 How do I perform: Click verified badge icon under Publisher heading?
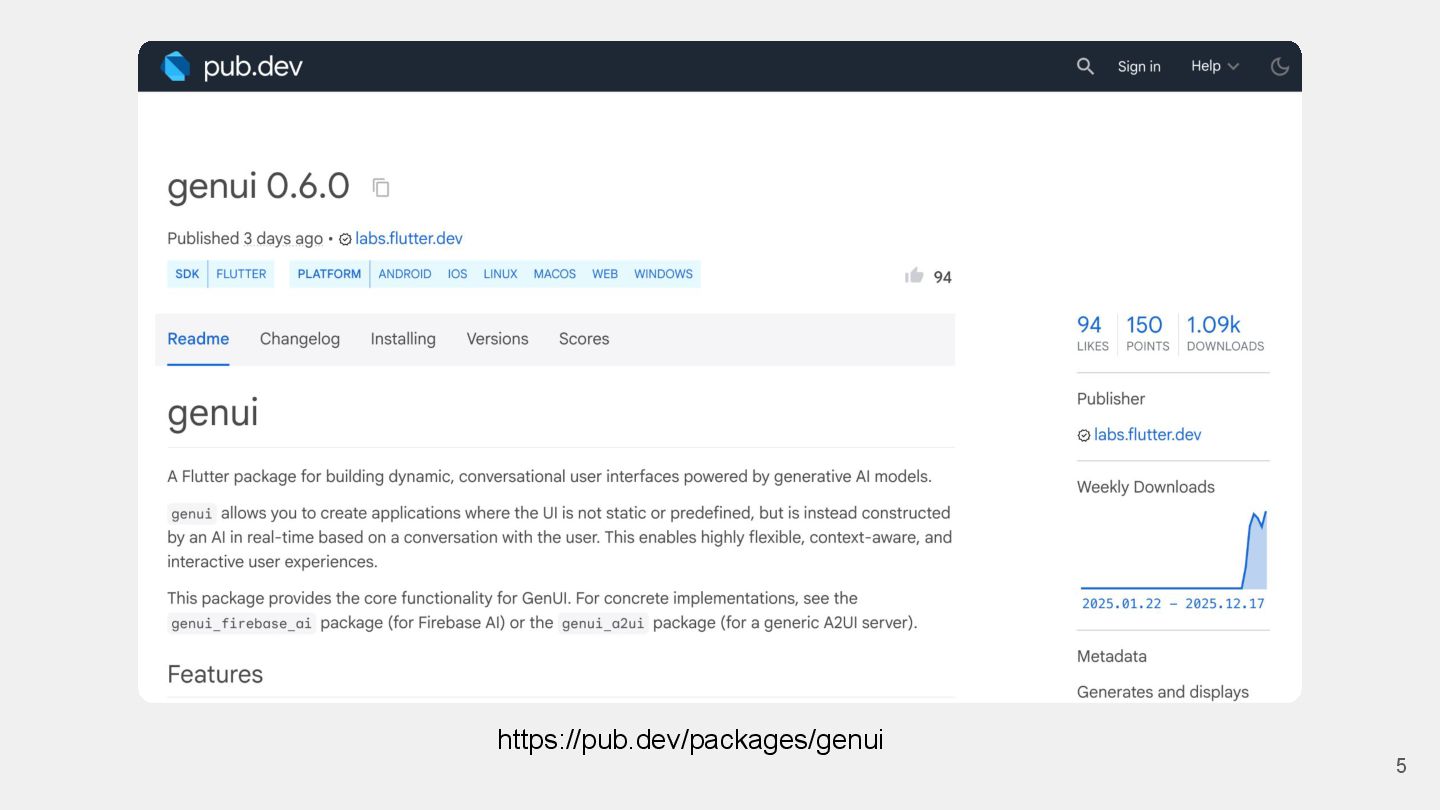pos(1083,435)
